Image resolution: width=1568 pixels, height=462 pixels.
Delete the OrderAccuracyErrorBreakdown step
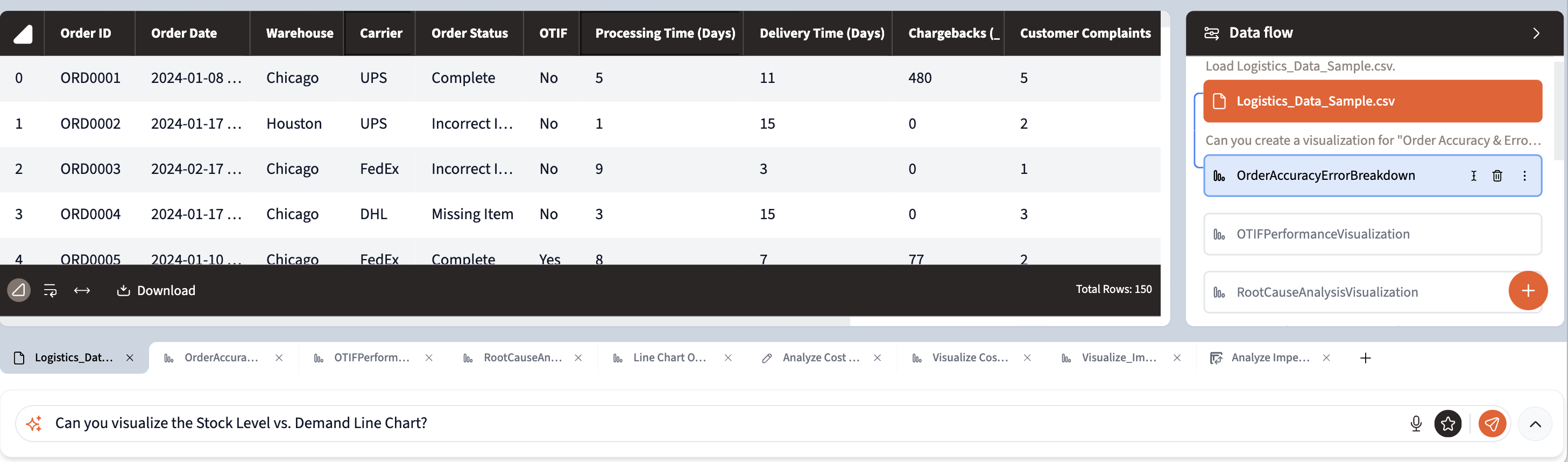pos(1498,176)
